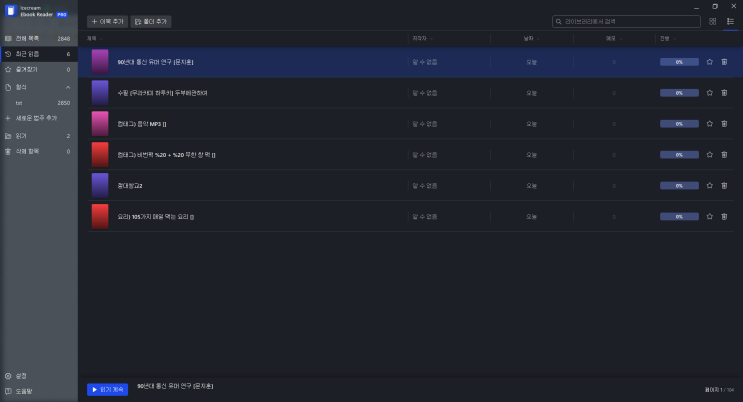Open 도움말 help section
Viewport: 743px width, 402px height.
(x=18, y=392)
